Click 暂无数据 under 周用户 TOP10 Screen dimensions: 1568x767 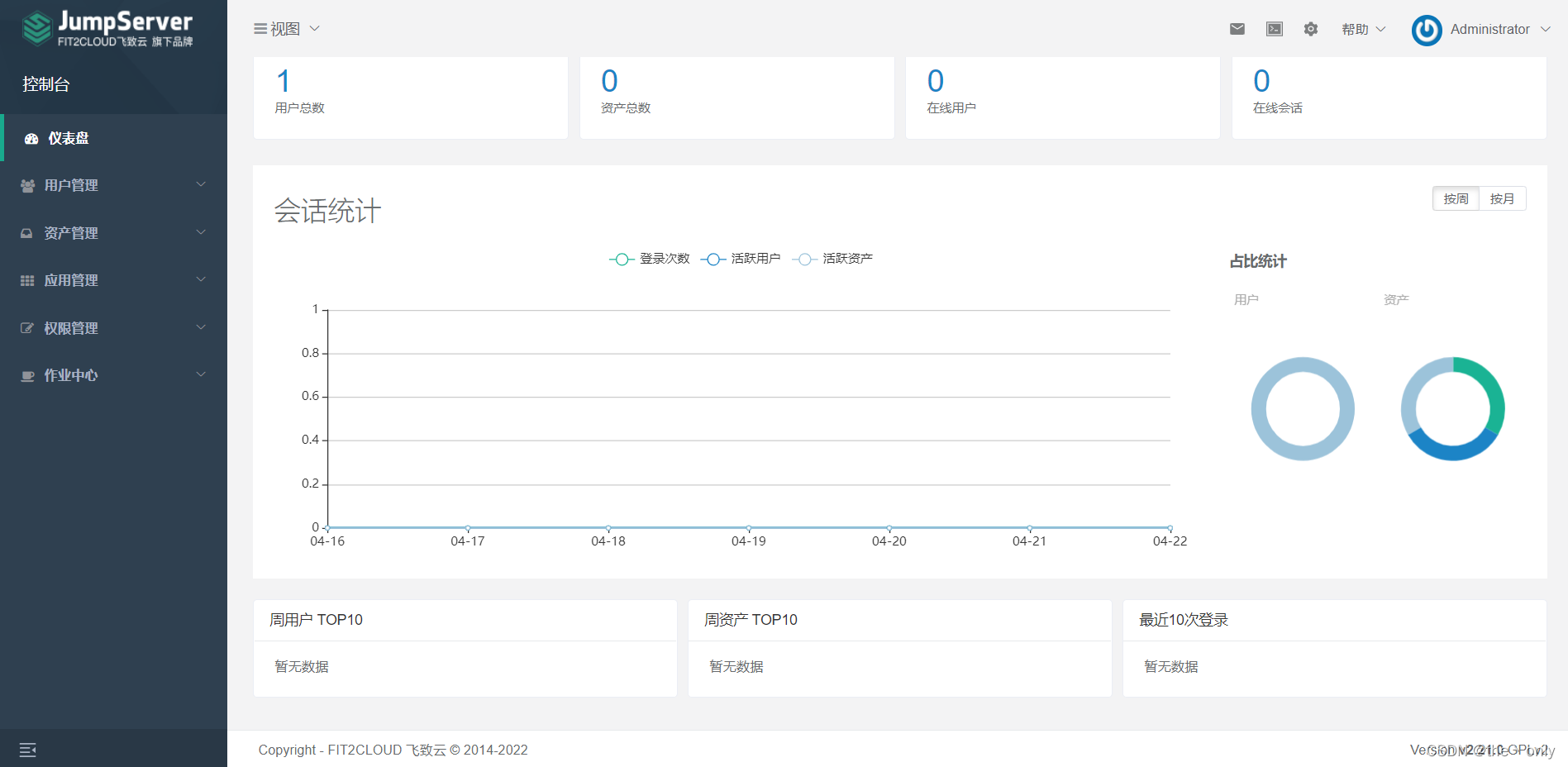[302, 667]
